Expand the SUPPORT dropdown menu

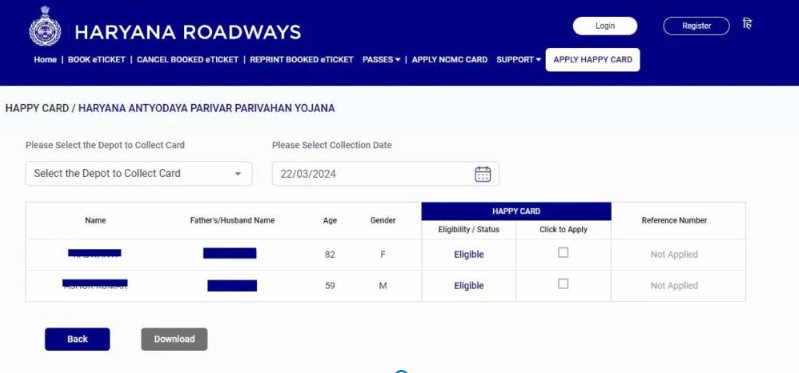tap(518, 60)
